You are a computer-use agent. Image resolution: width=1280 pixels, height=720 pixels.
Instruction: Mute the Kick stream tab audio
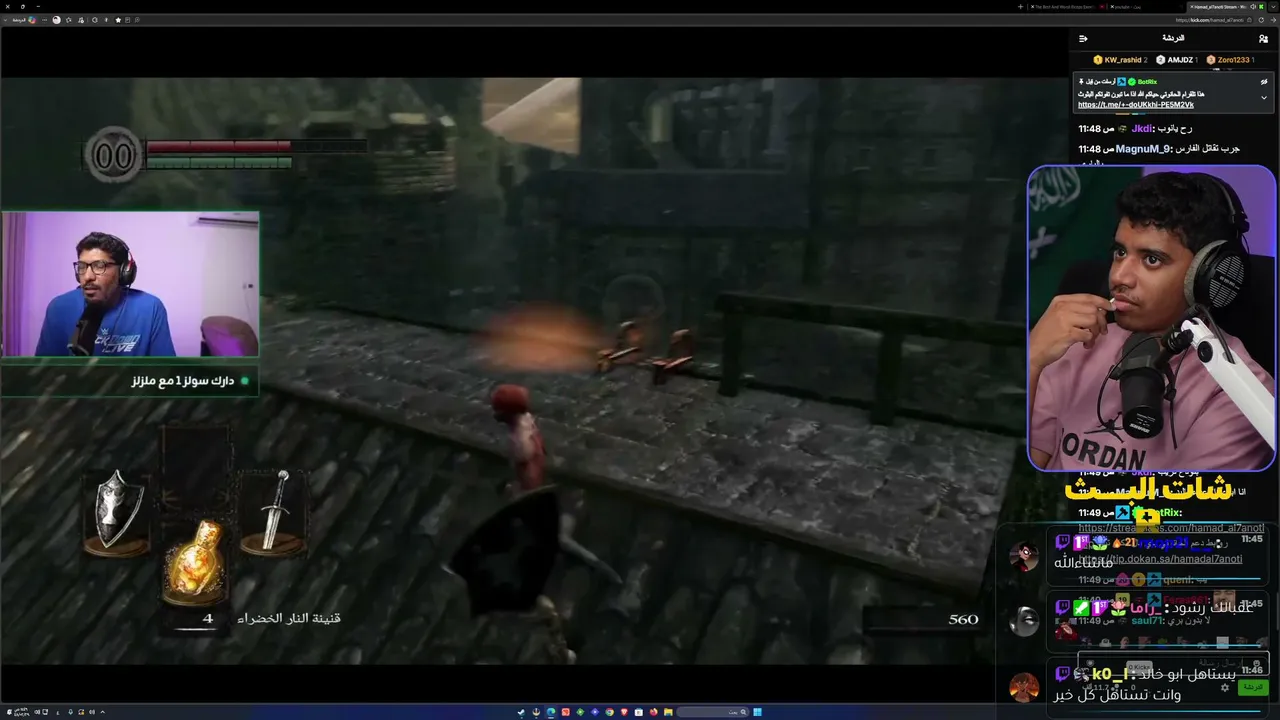(1252, 7)
